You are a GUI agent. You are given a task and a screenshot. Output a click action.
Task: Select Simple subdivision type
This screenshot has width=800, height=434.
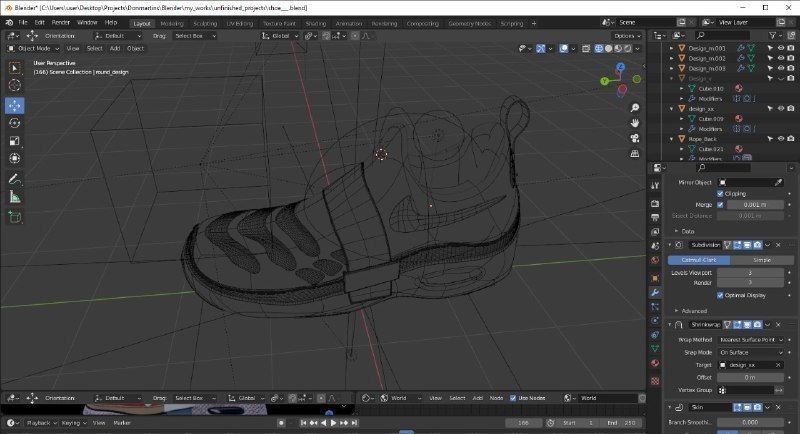click(762, 260)
